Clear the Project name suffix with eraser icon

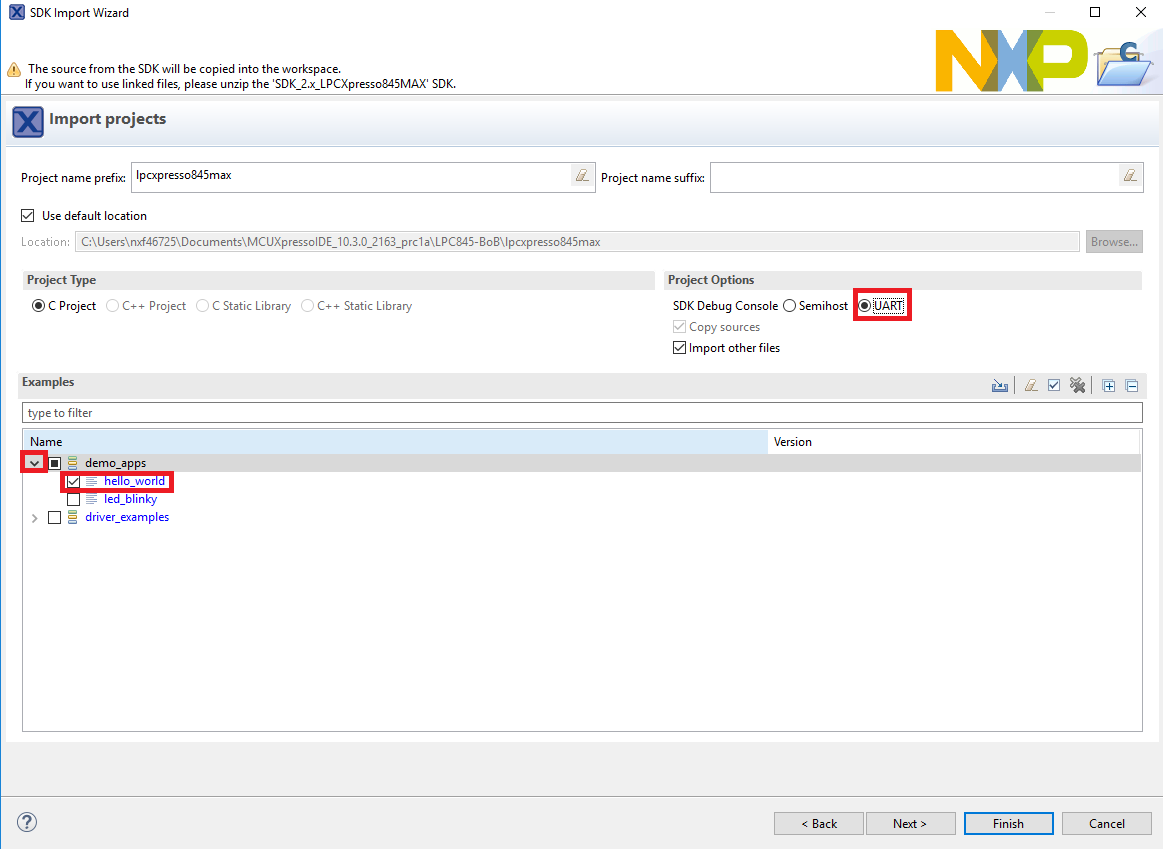click(1130, 176)
